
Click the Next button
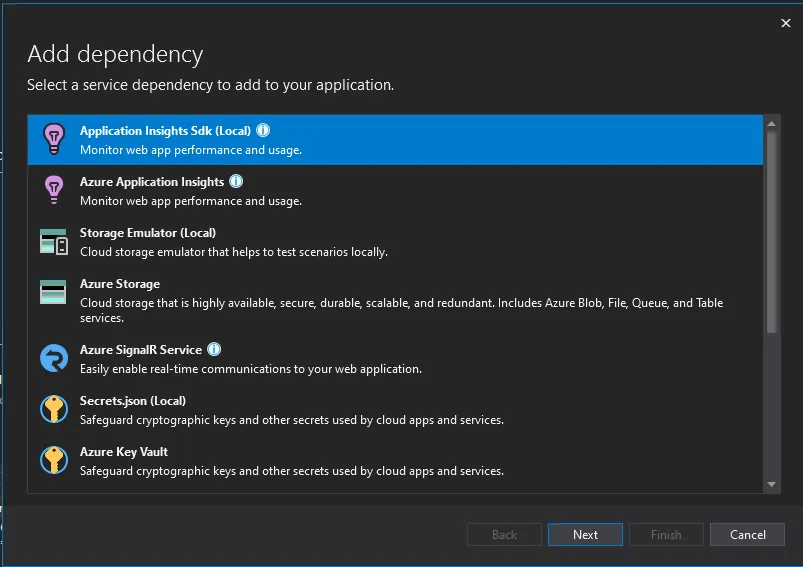585,535
